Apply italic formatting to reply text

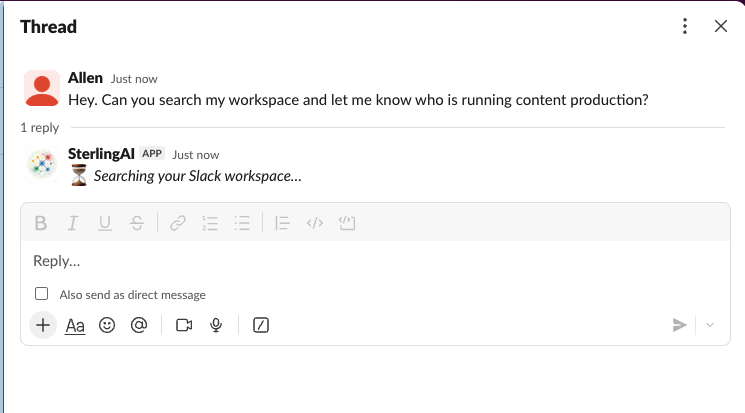coord(73,223)
